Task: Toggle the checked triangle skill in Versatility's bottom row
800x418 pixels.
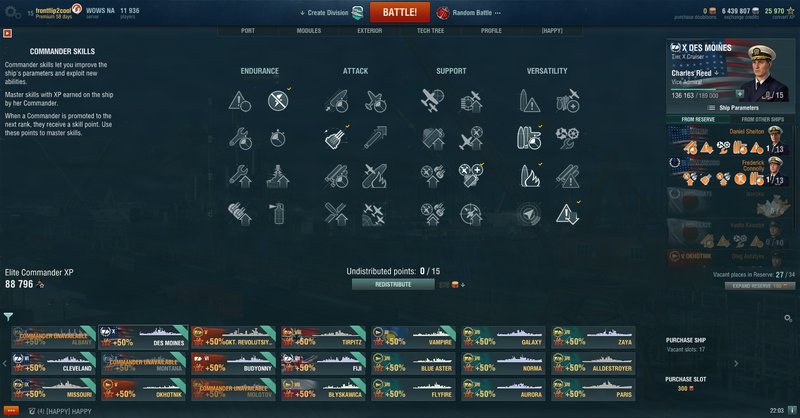Action: coord(567,214)
